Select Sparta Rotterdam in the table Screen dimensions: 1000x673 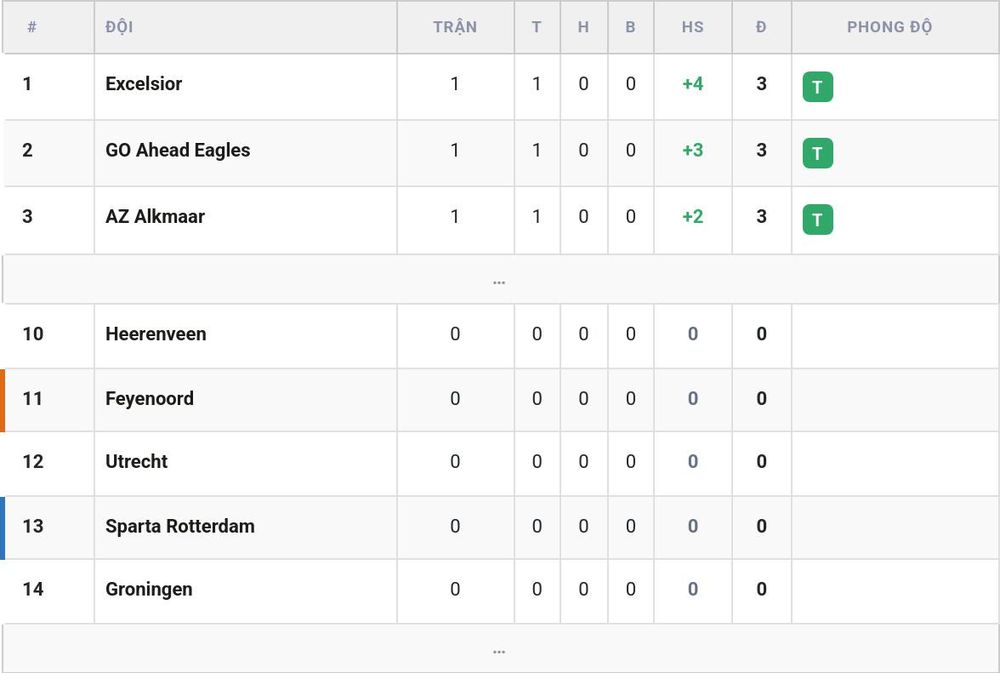(180, 526)
